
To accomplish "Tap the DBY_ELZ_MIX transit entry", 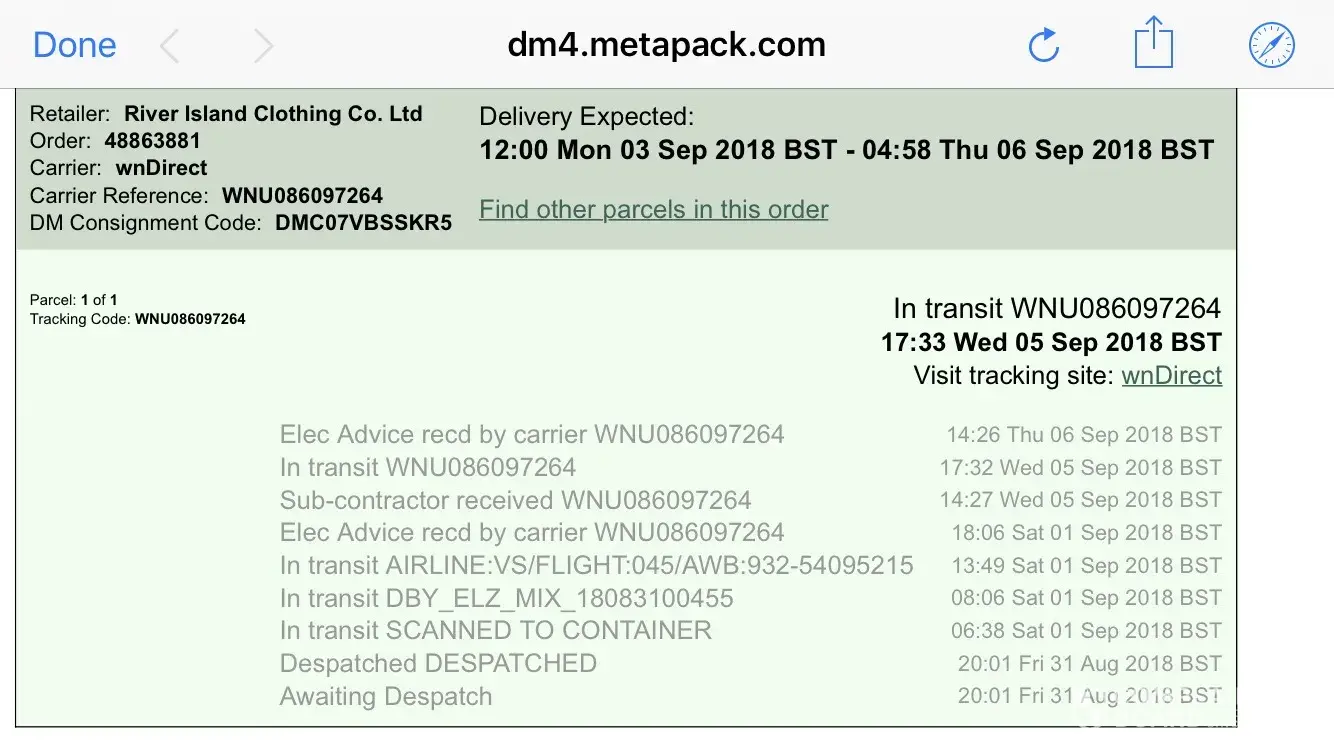I will tap(506, 598).
